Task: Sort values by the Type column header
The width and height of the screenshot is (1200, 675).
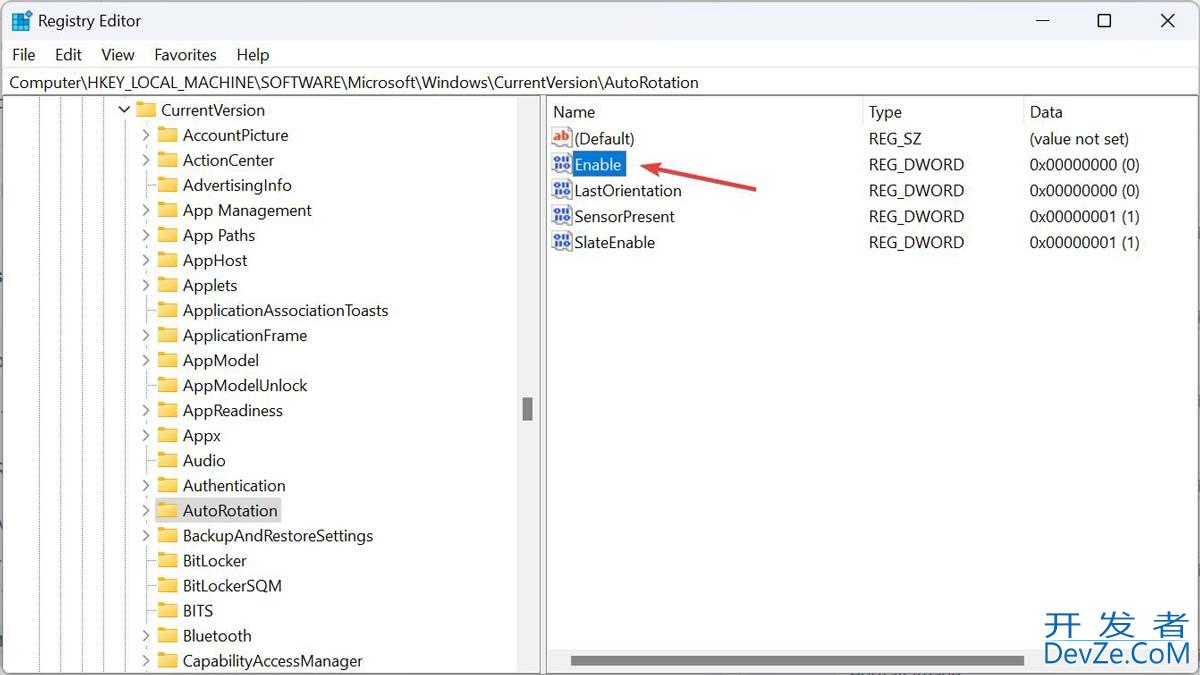Action: (942, 112)
